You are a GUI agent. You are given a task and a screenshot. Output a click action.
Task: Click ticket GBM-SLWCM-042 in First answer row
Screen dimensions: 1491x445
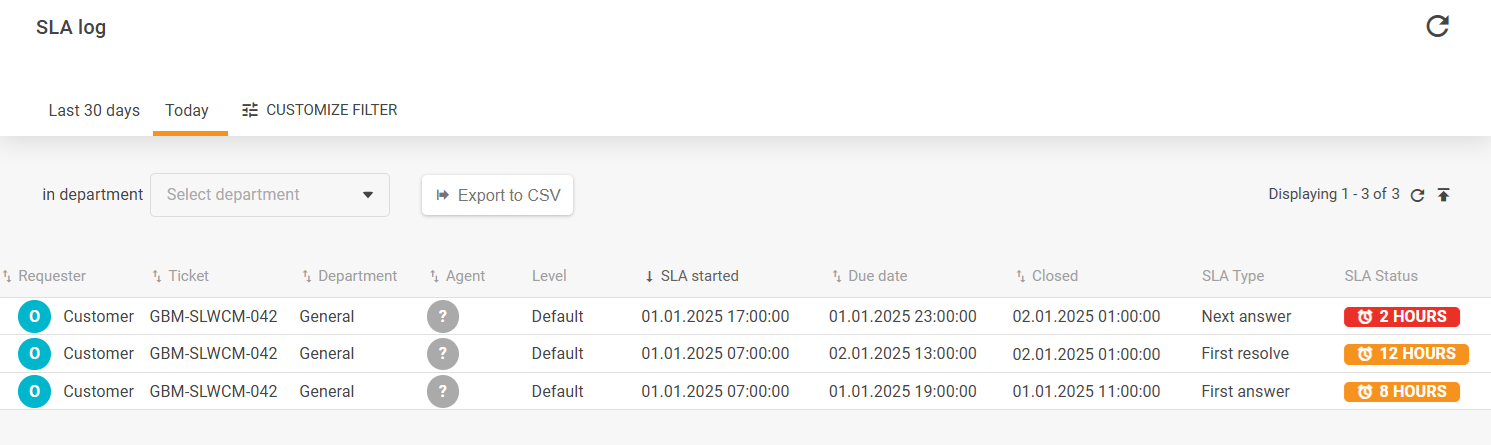(213, 392)
